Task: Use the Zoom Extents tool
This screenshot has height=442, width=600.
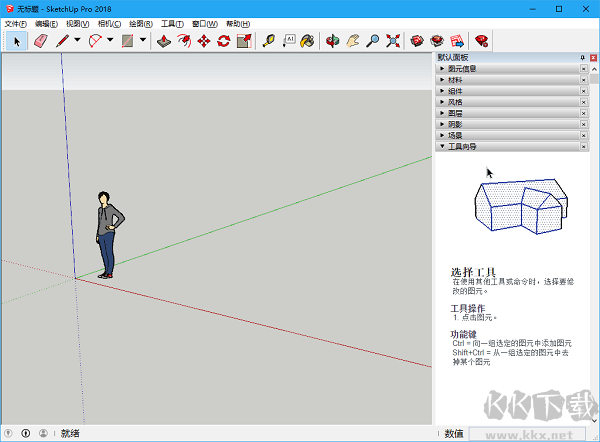Action: [392, 41]
